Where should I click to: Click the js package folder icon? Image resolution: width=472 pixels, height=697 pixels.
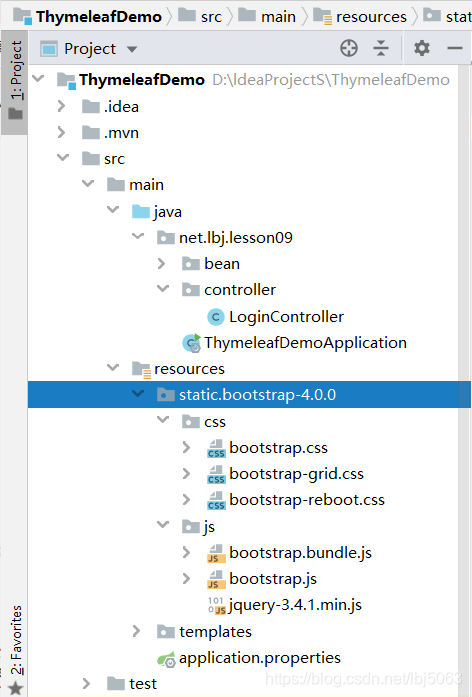point(191,526)
